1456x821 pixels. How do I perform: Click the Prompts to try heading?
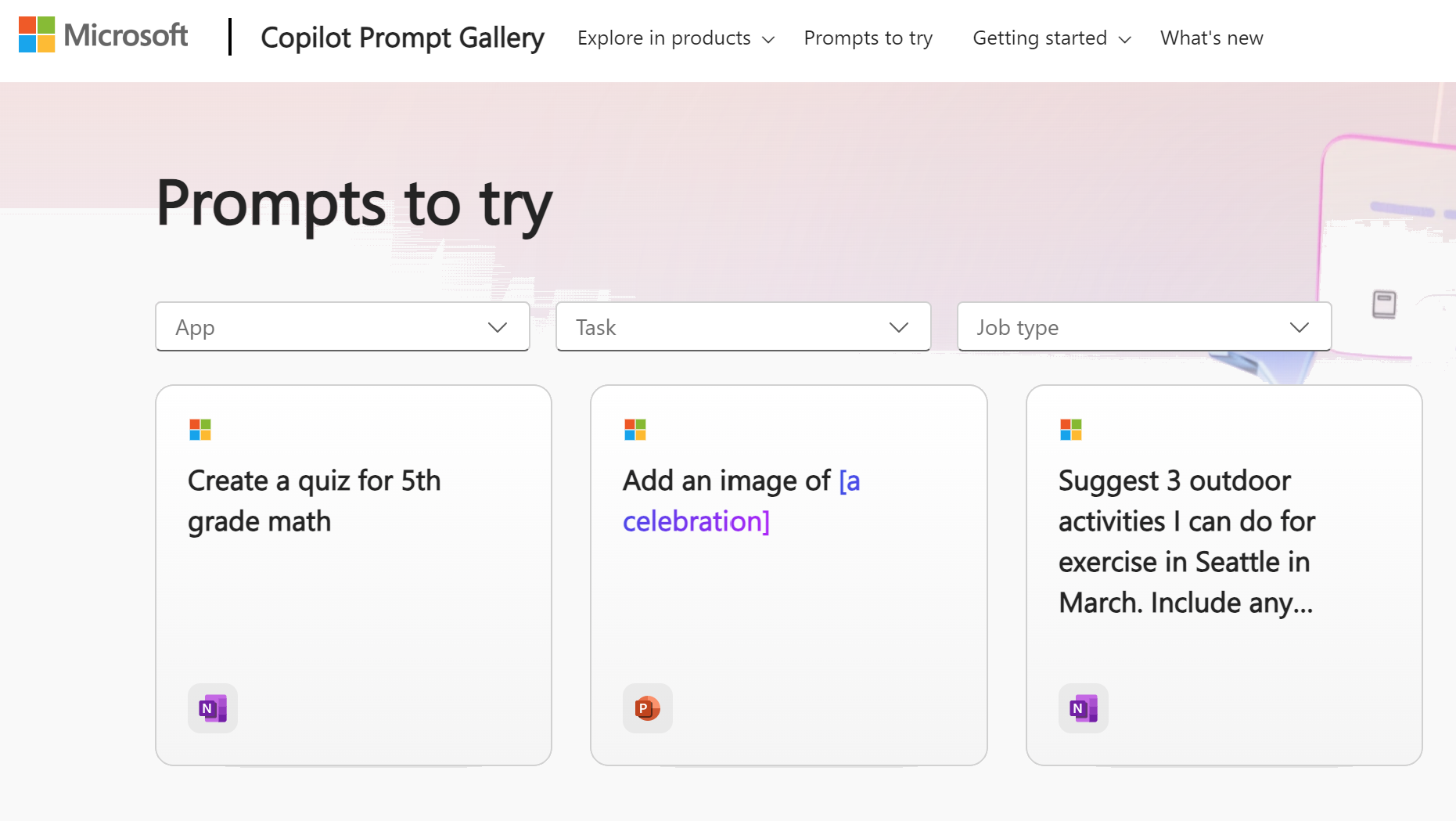(354, 203)
